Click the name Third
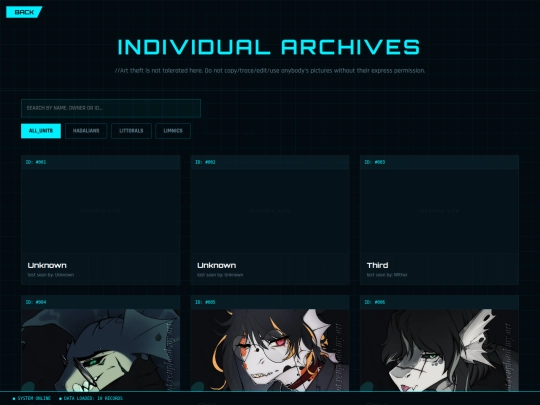The height and width of the screenshot is (405, 540). pyautogui.click(x=377, y=265)
